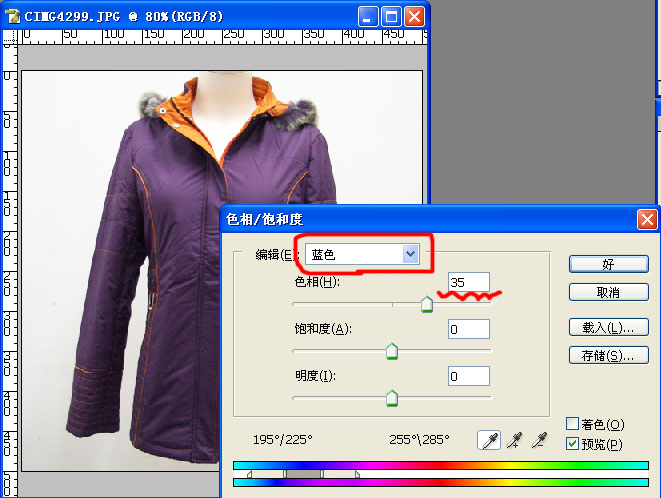Screen dimensions: 661x498
Task: Click the 色相 value field showing 35
Action: point(468,282)
